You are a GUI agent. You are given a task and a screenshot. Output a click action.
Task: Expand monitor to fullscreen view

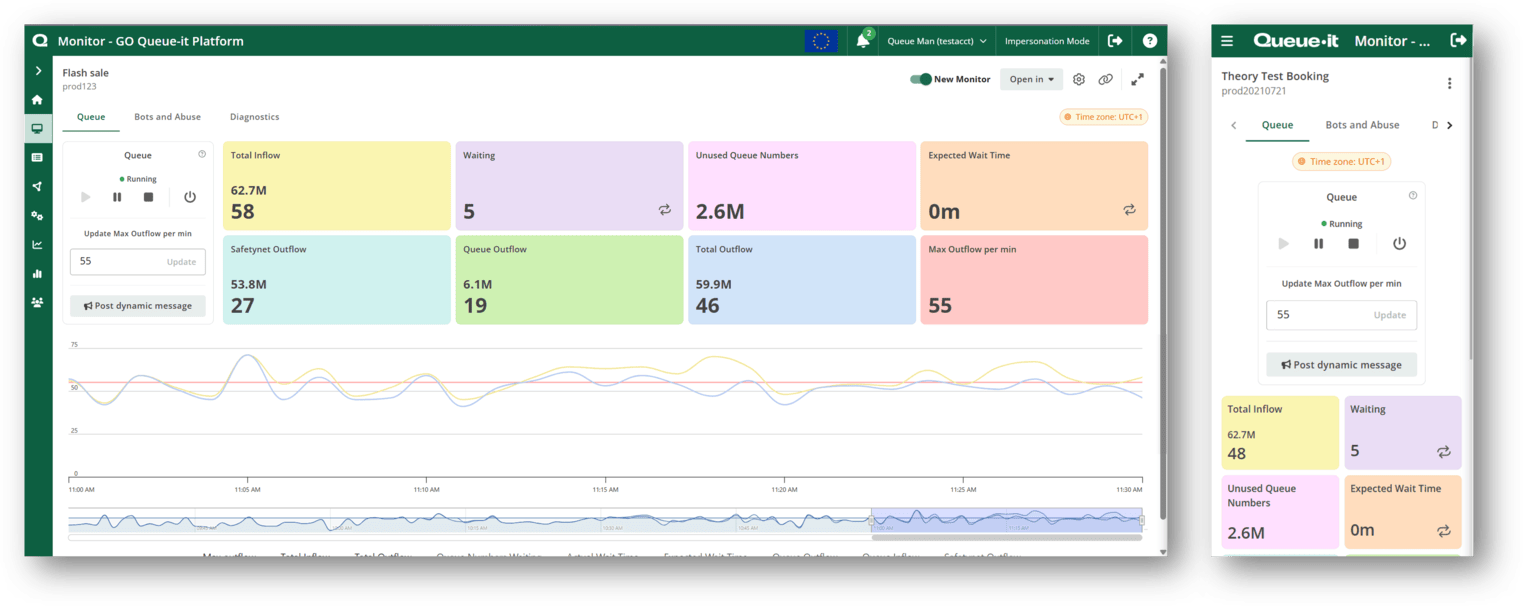coord(1137,78)
